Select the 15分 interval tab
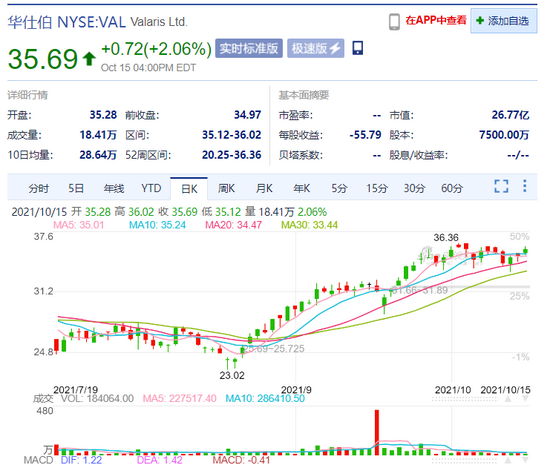The image size is (550, 465). tap(377, 189)
